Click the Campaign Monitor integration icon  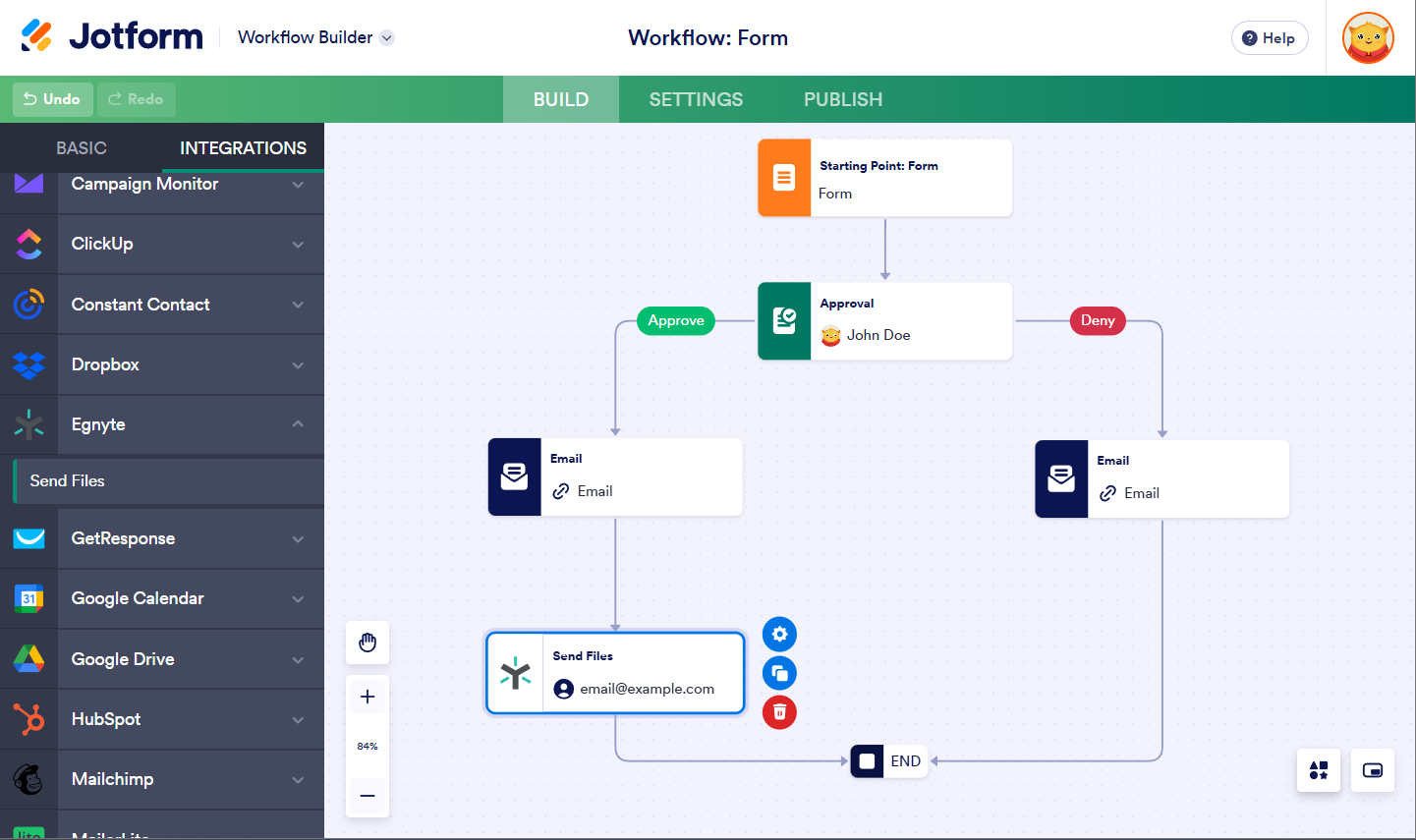pyautogui.click(x=28, y=184)
